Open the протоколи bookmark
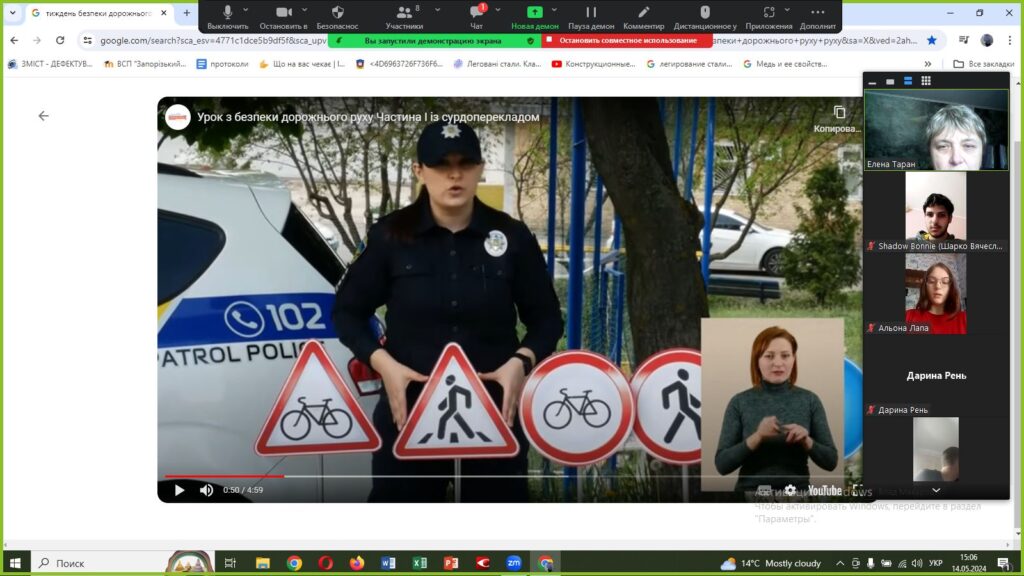 (x=223, y=64)
